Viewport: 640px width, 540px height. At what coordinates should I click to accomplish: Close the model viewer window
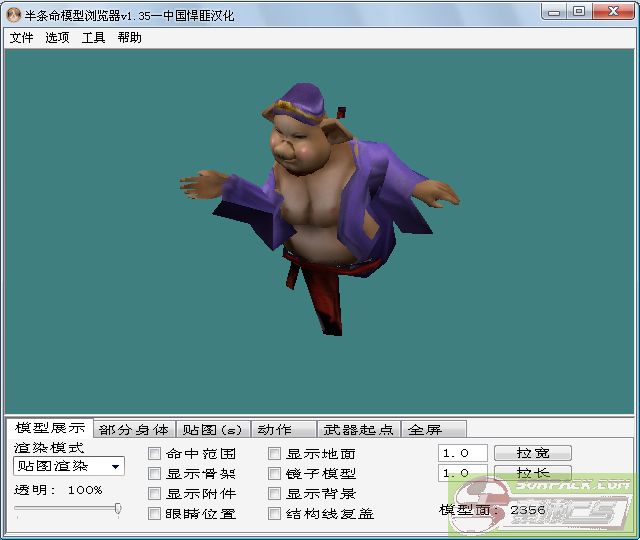point(612,11)
